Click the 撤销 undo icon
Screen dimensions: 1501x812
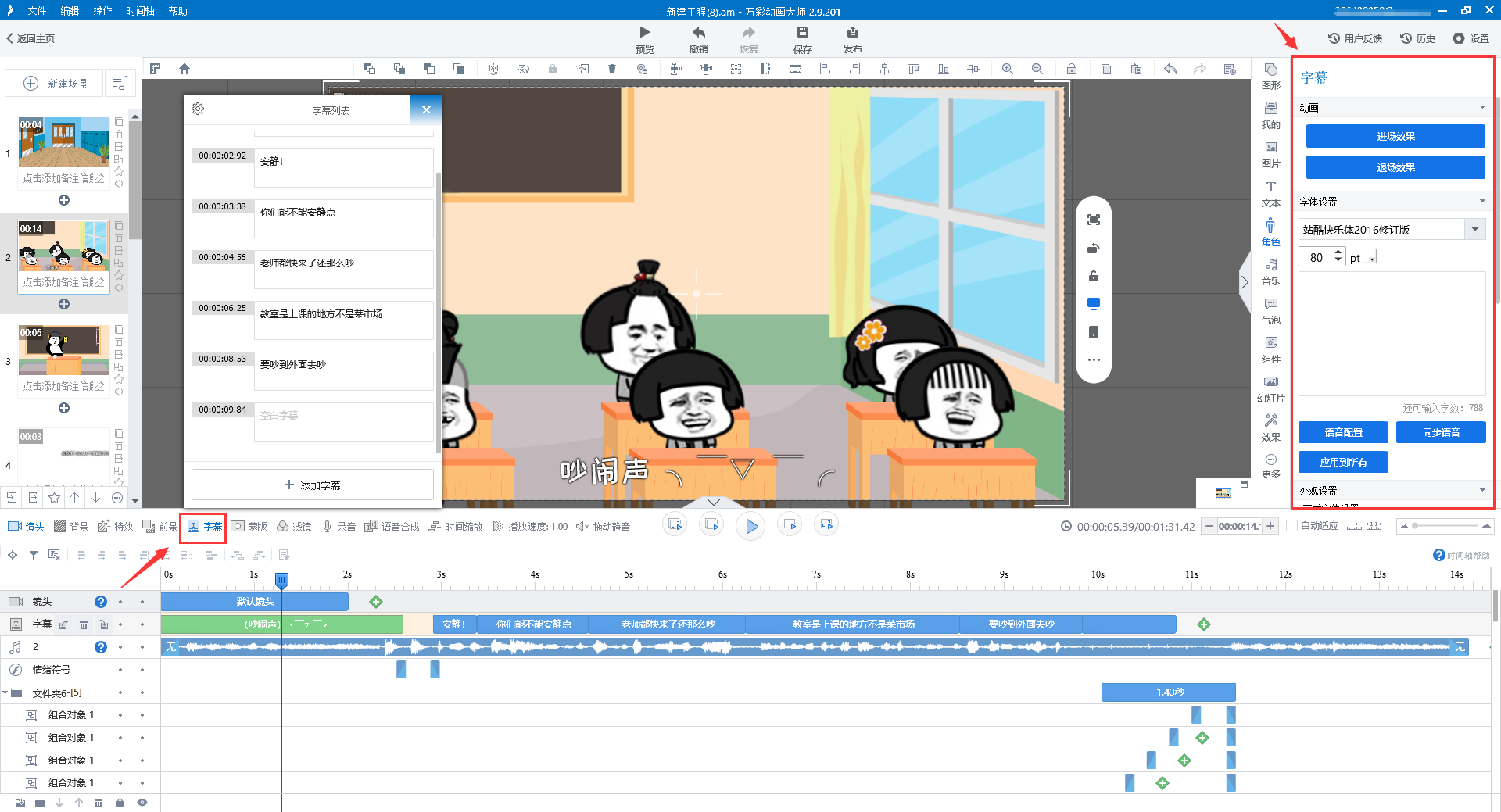(699, 32)
